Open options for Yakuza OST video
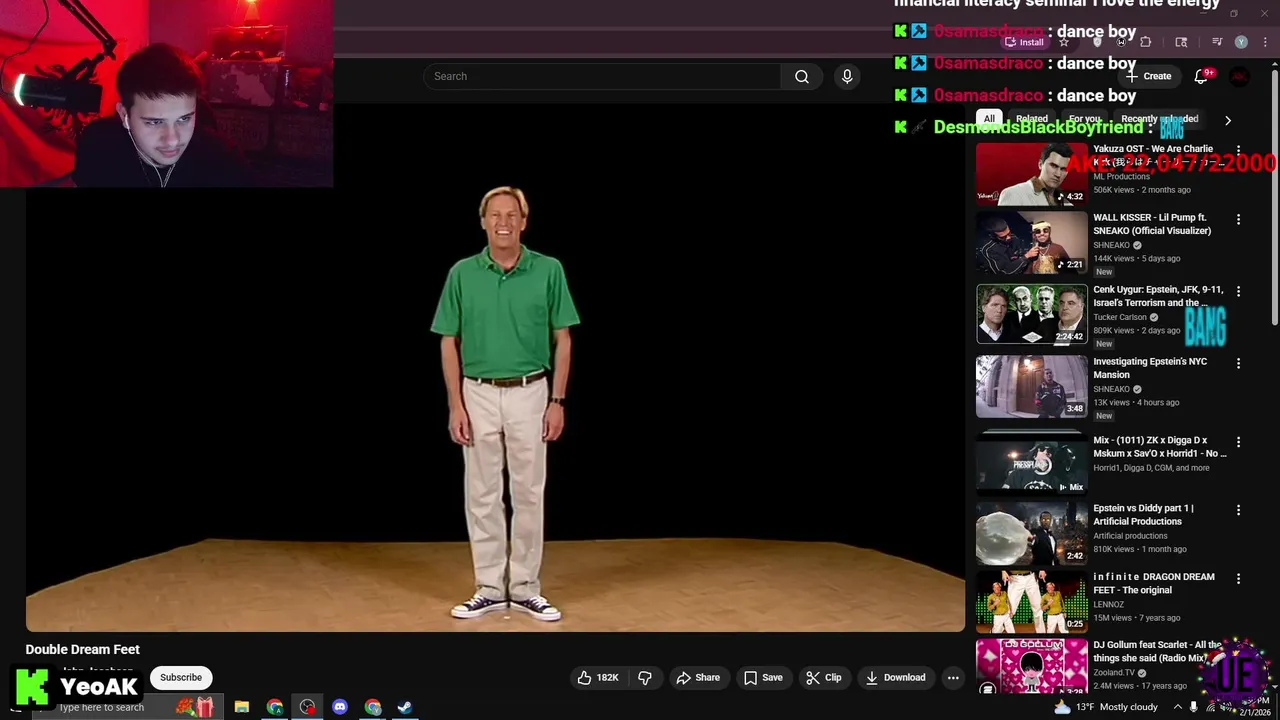The height and width of the screenshot is (720, 1280). click(1238, 150)
